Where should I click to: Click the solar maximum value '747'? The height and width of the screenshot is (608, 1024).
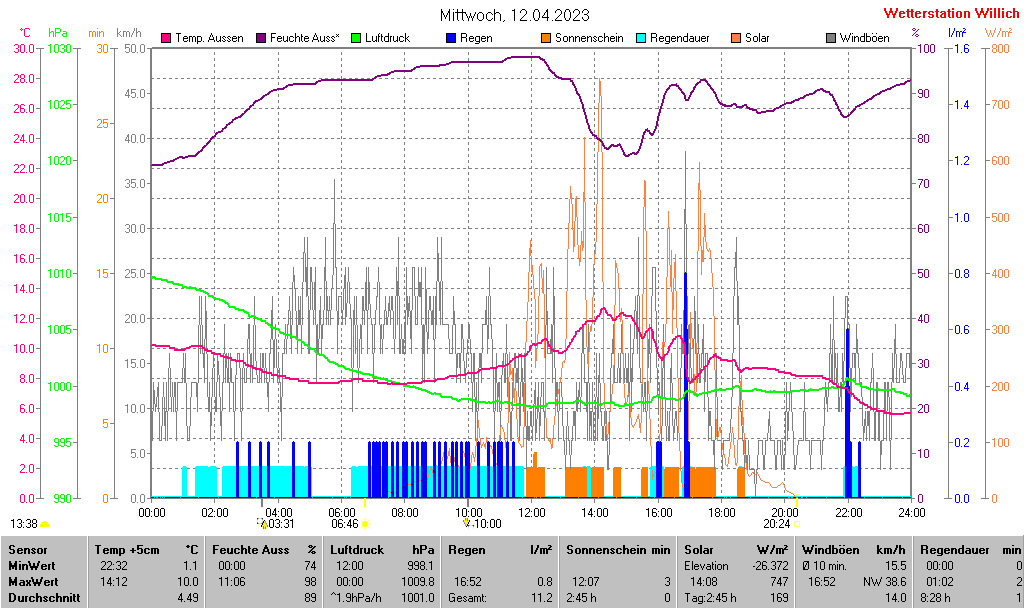pyautogui.click(x=779, y=581)
